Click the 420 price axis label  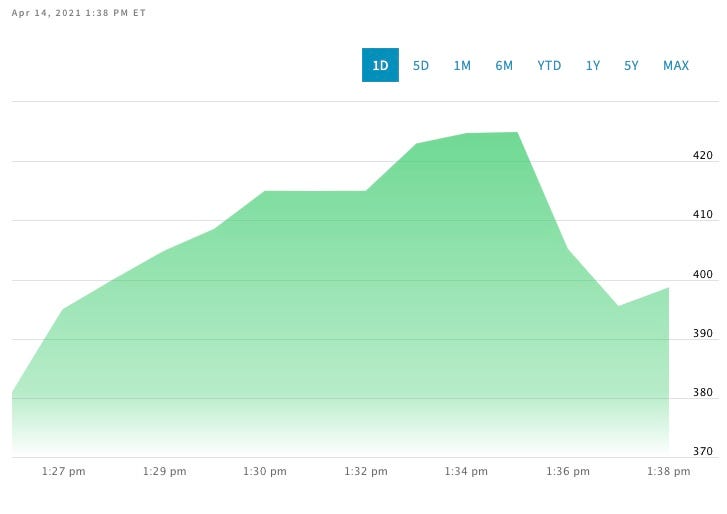click(x=702, y=155)
